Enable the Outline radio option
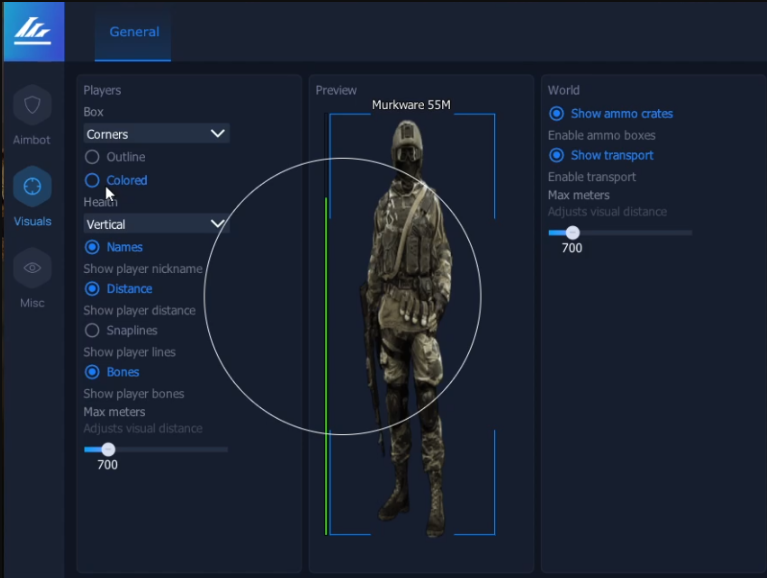The width and height of the screenshot is (767, 578). click(x=92, y=157)
